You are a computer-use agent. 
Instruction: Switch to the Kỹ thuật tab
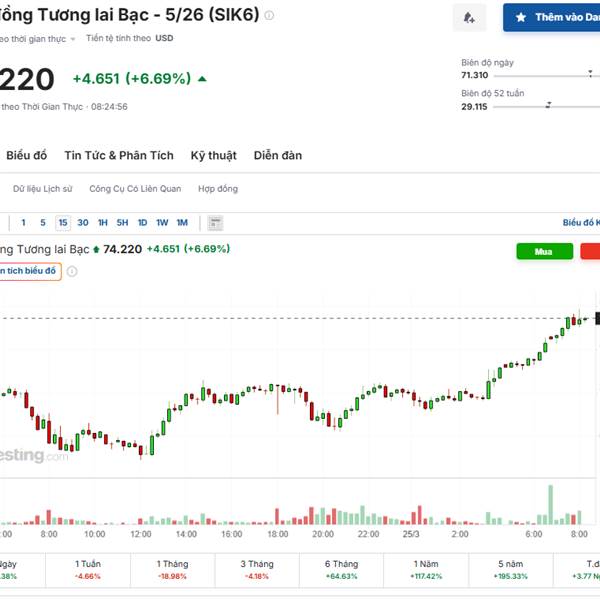pyautogui.click(x=213, y=155)
